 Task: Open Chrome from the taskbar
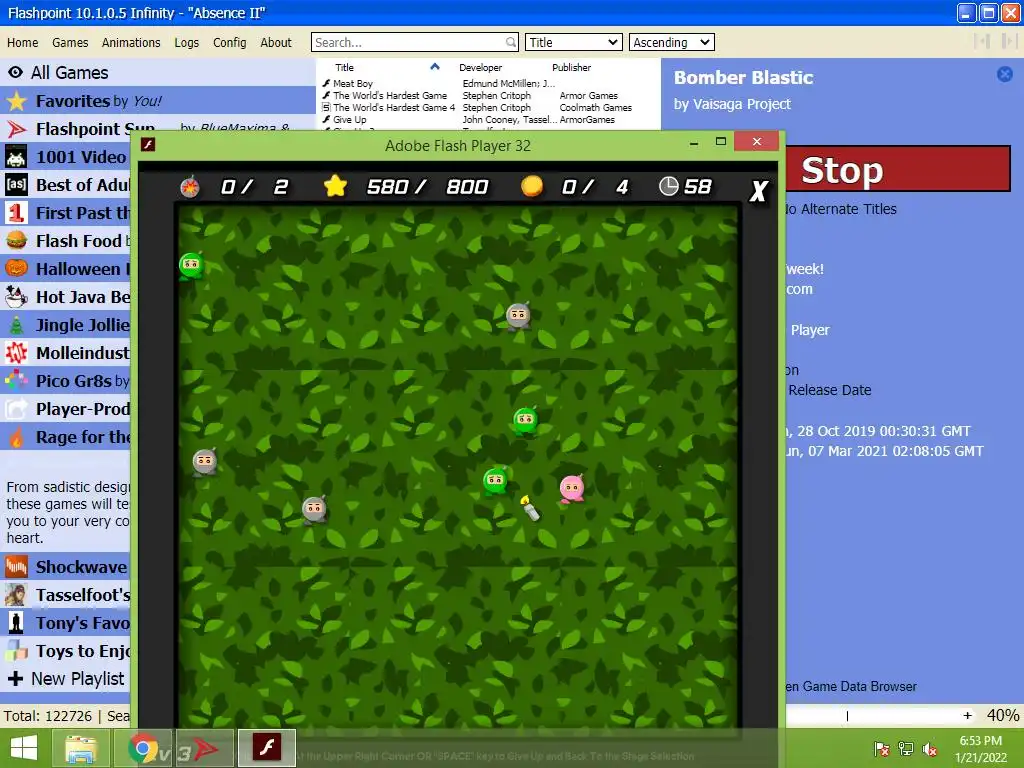coord(143,748)
